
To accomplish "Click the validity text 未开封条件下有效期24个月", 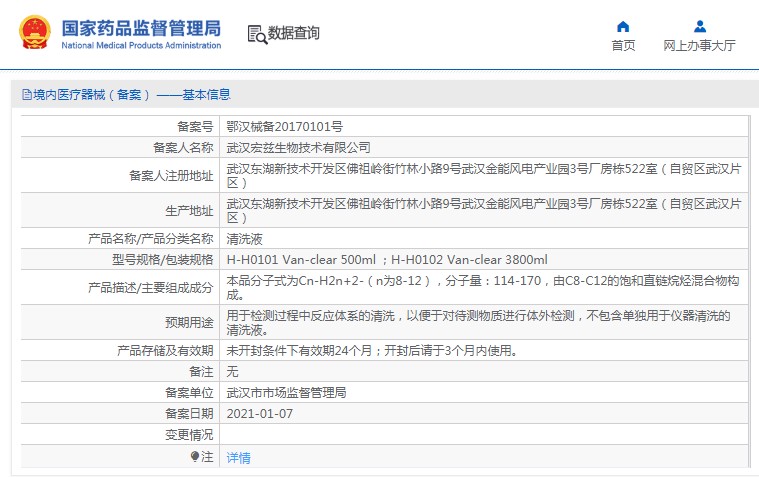I will point(299,351).
